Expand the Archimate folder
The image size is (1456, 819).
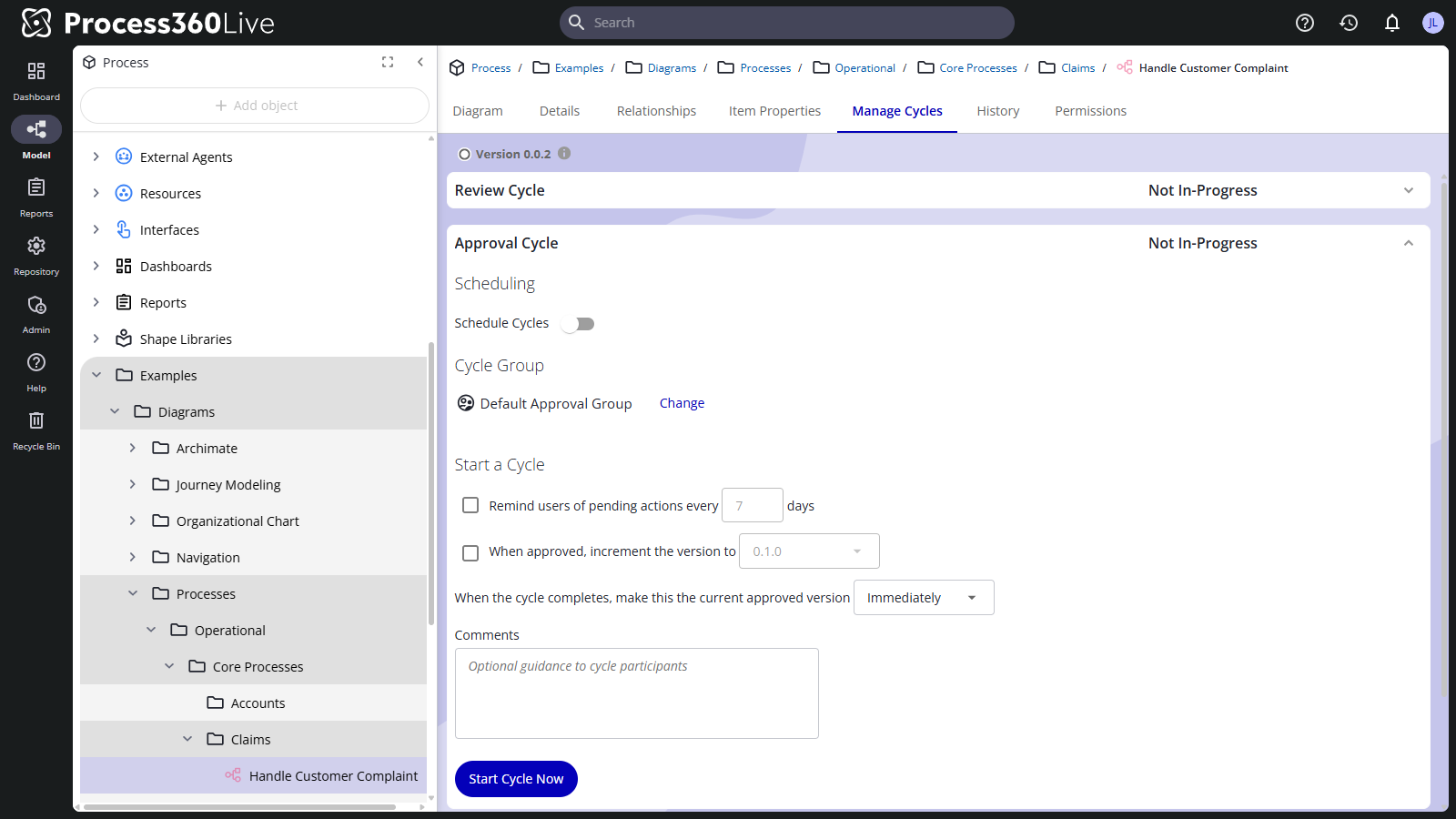(133, 448)
